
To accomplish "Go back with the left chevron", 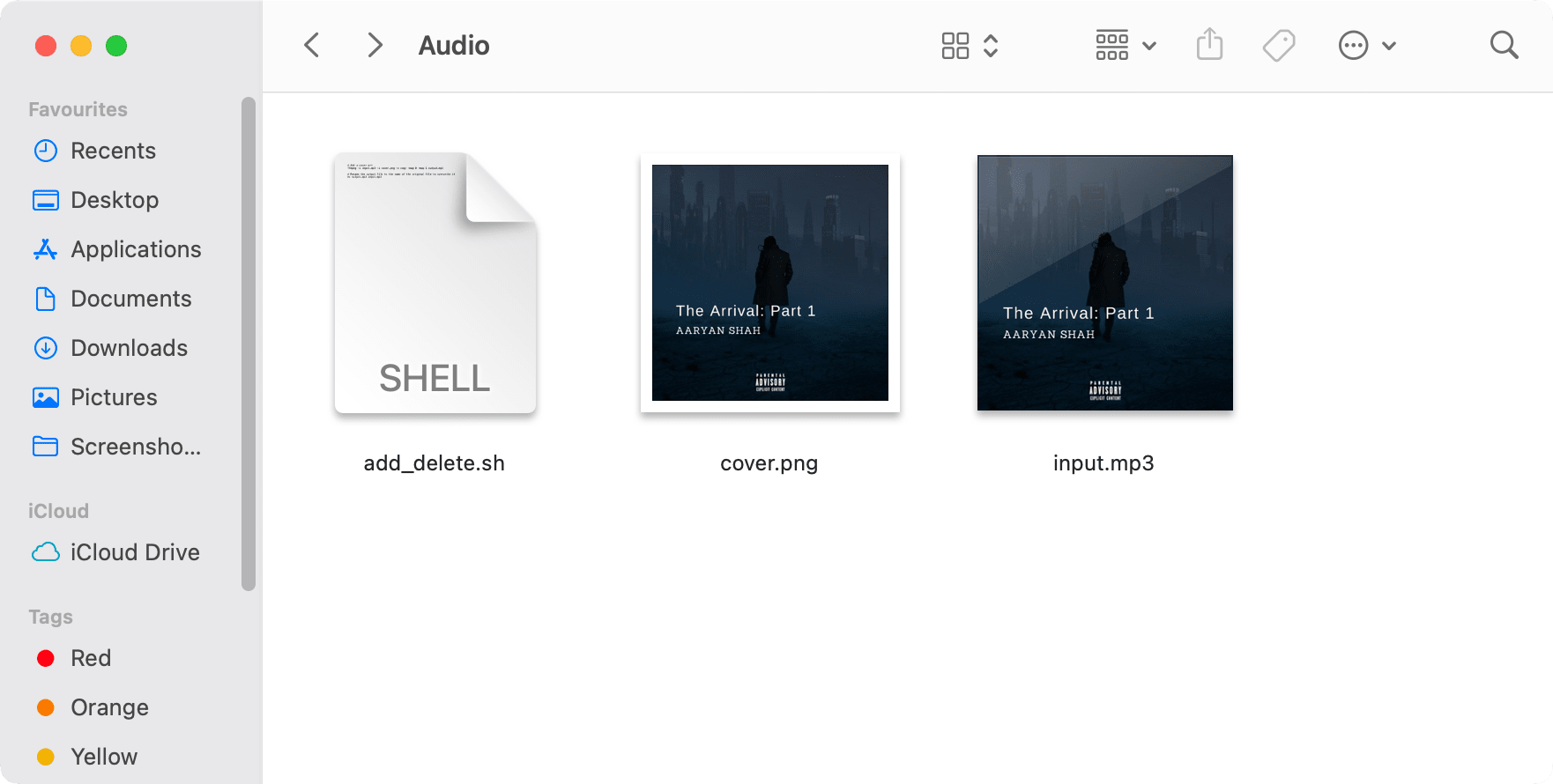I will point(311,45).
